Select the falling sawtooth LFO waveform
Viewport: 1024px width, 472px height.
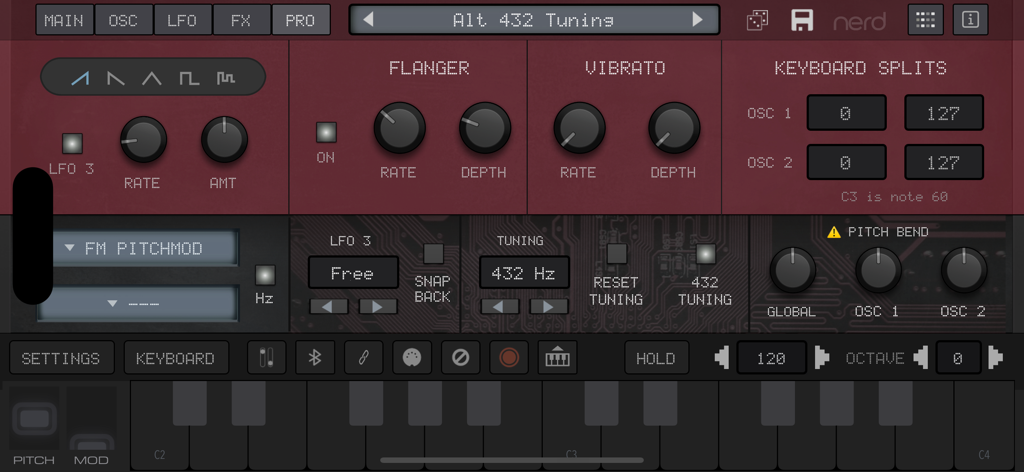point(116,79)
